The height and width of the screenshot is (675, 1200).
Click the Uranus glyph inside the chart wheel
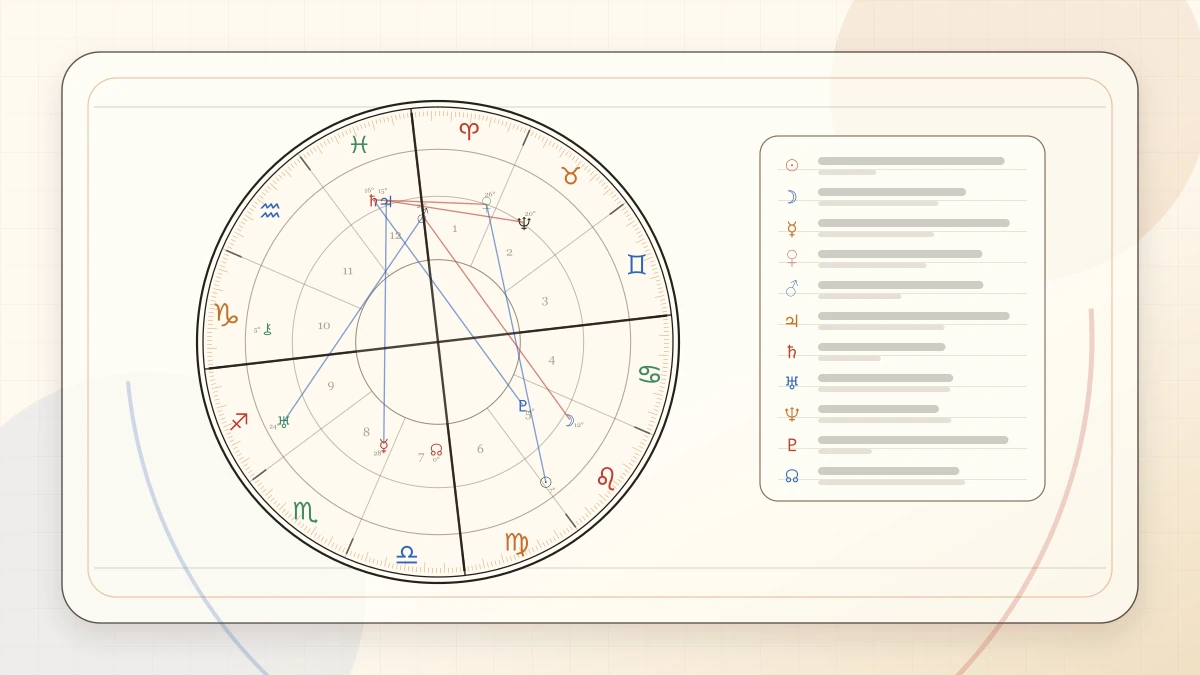coord(283,422)
